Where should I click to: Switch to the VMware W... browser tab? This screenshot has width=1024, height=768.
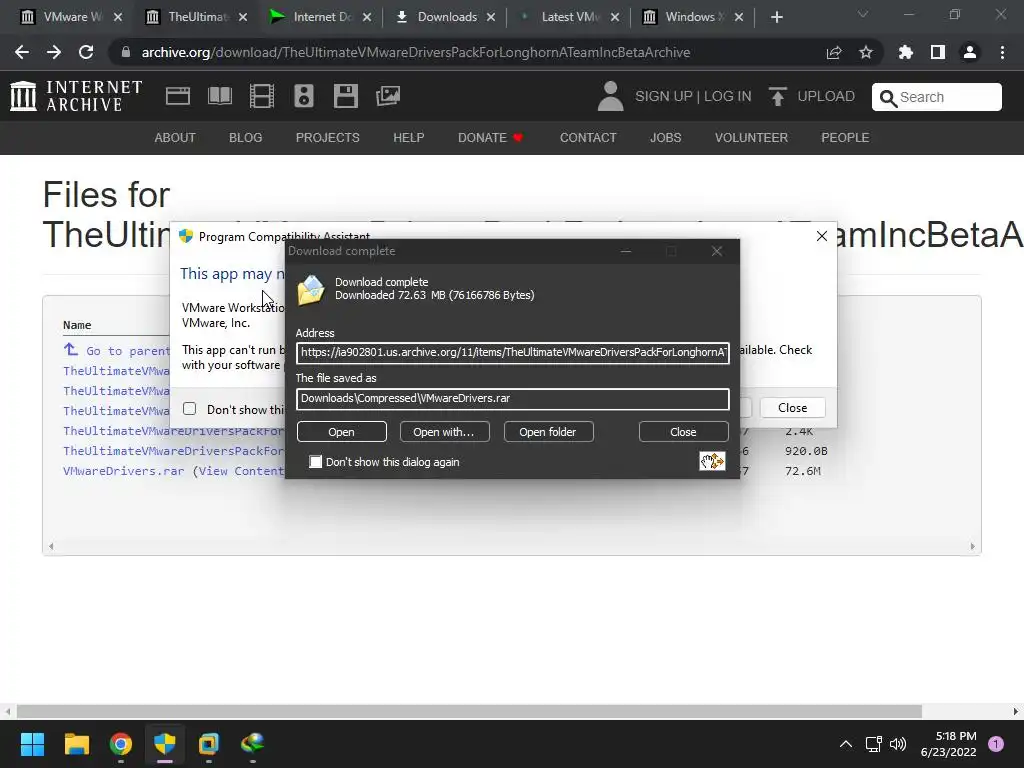(x=72, y=17)
